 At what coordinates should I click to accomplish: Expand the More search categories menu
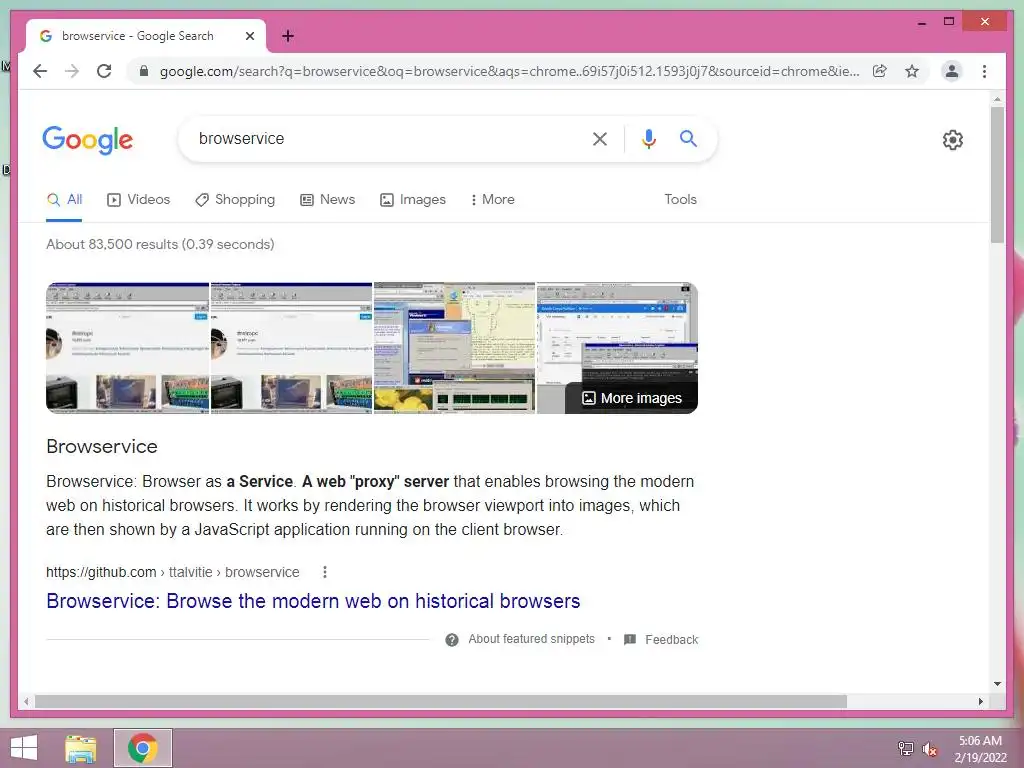(x=492, y=200)
